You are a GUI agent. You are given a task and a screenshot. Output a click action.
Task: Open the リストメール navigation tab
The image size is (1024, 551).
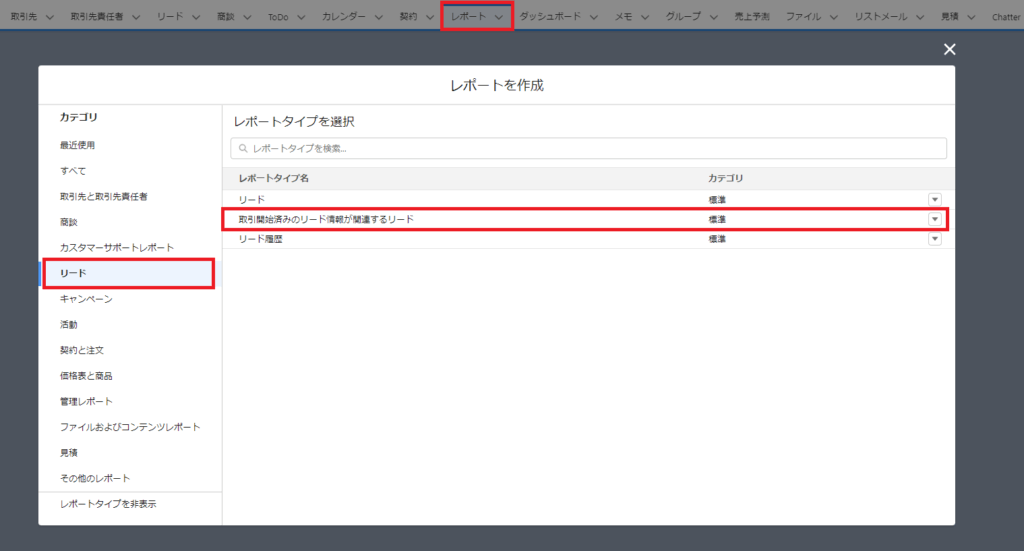(880, 16)
